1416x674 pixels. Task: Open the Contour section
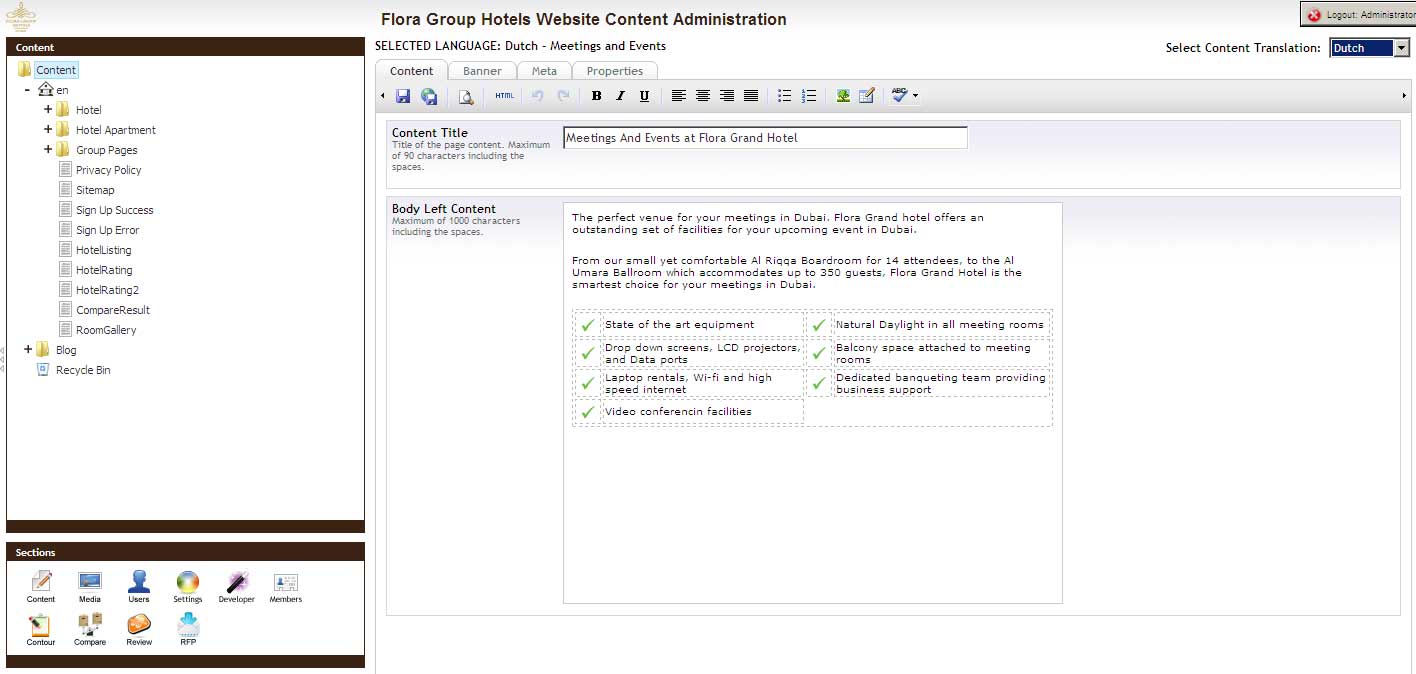tap(41, 630)
